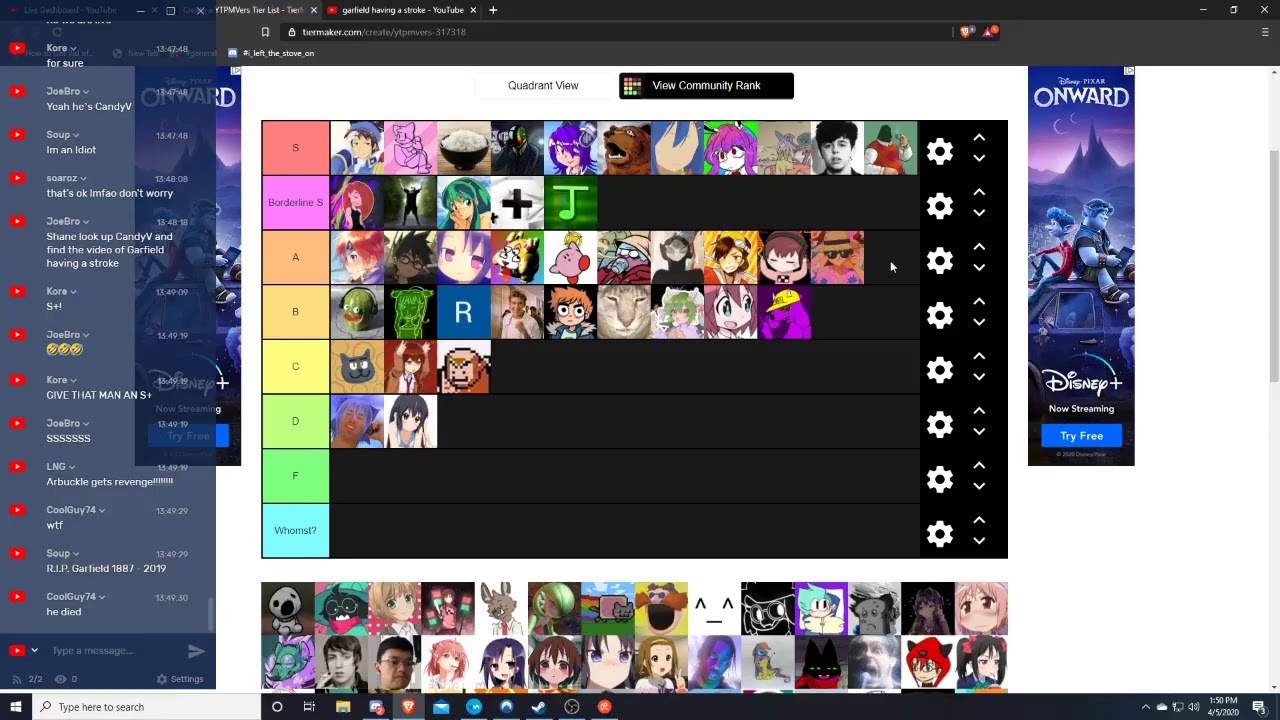Expand the chat account dropdown arrow
Screen dimensions: 1280x720
pos(34,651)
